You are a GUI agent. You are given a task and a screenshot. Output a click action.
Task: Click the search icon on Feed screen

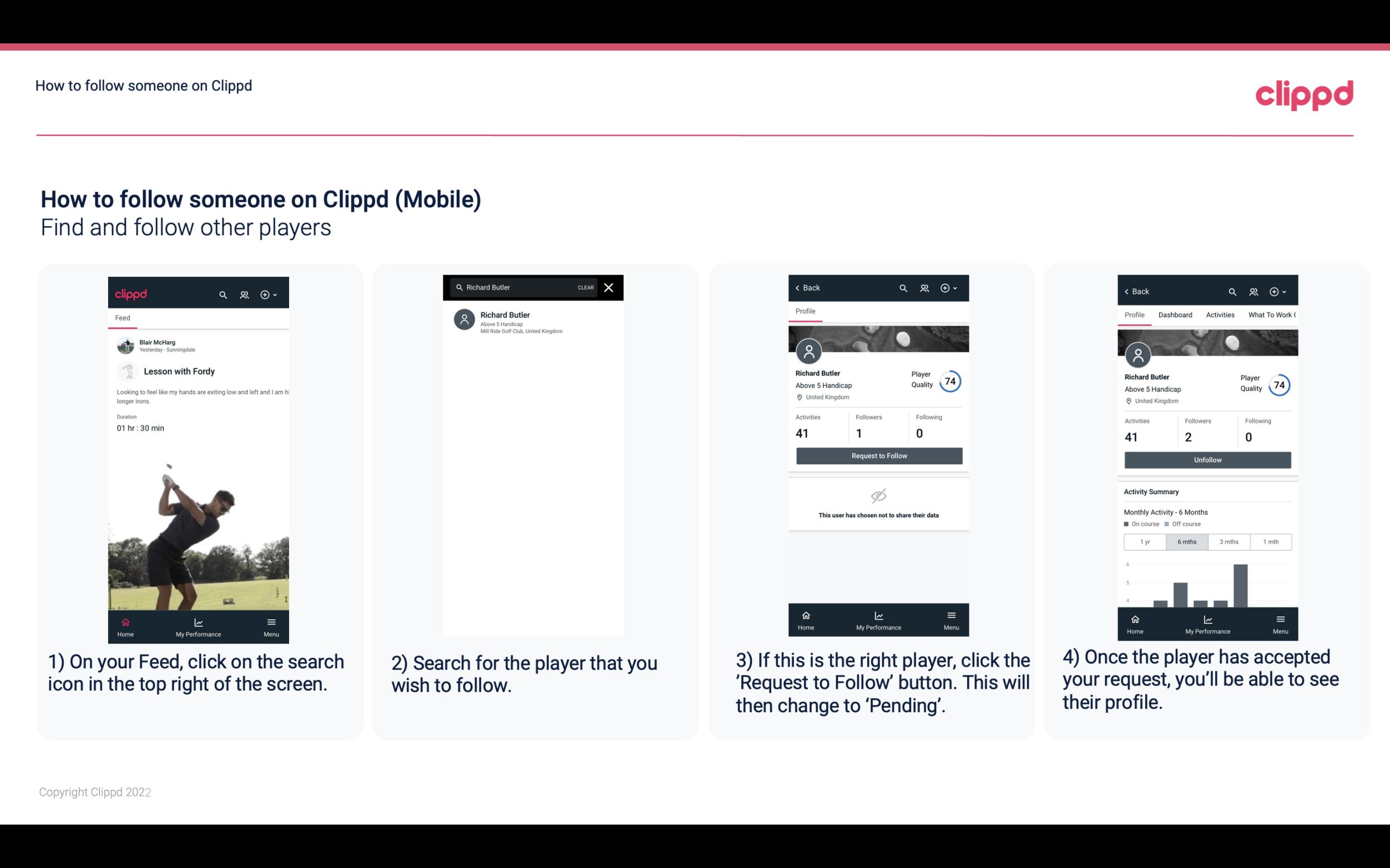(x=221, y=293)
